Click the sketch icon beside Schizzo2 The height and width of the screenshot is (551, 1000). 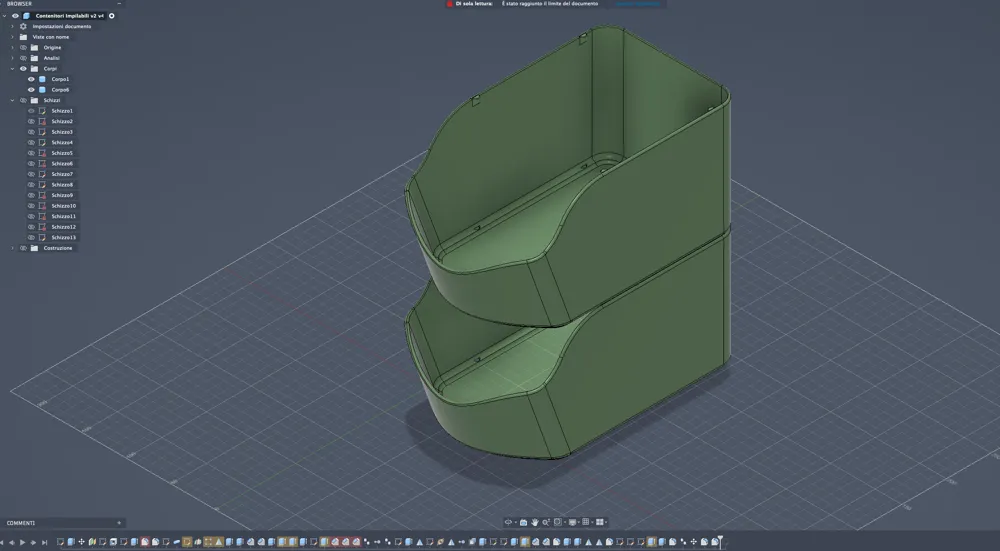[43, 121]
